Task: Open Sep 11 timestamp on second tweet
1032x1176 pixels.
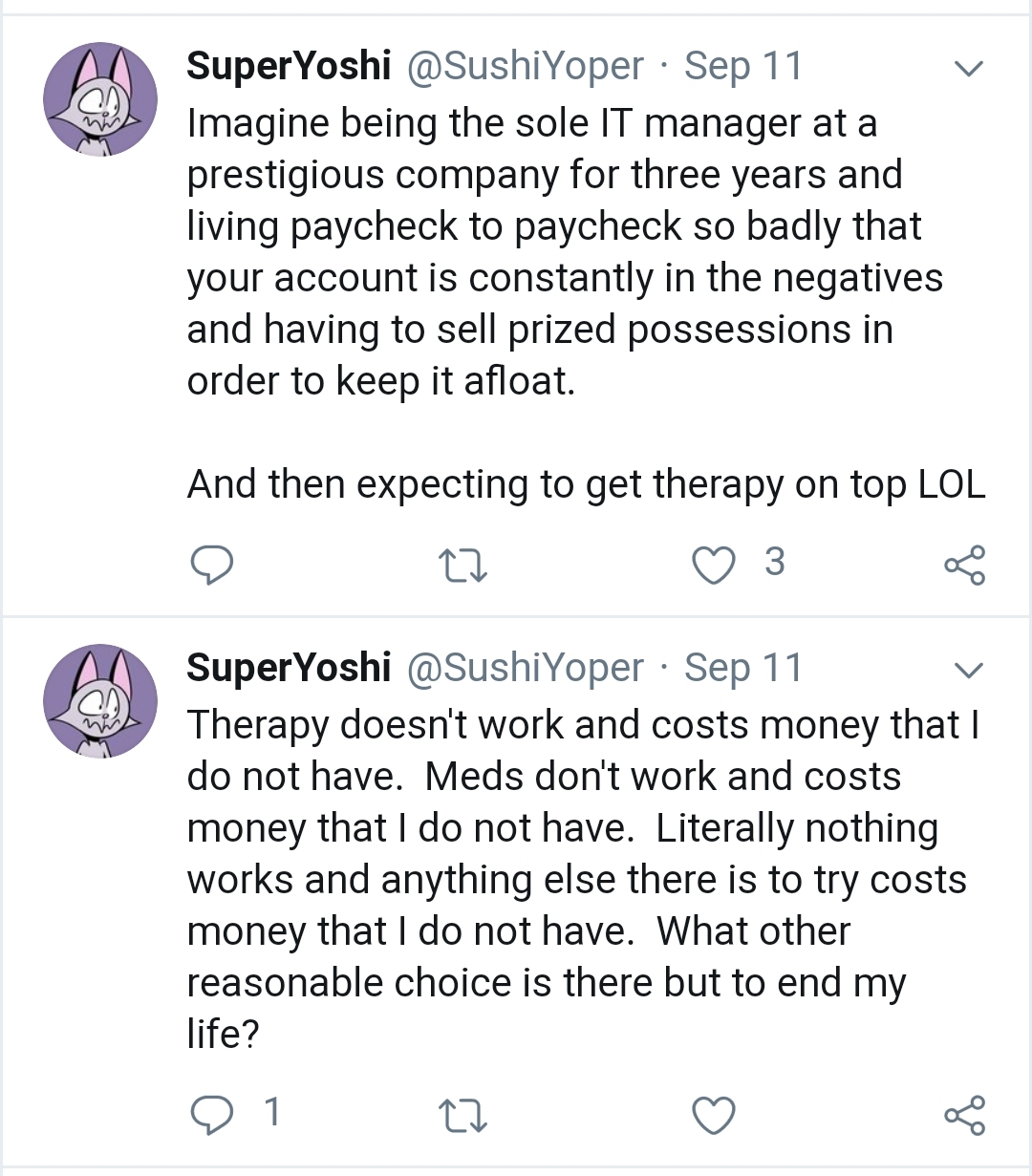Action: click(743, 669)
